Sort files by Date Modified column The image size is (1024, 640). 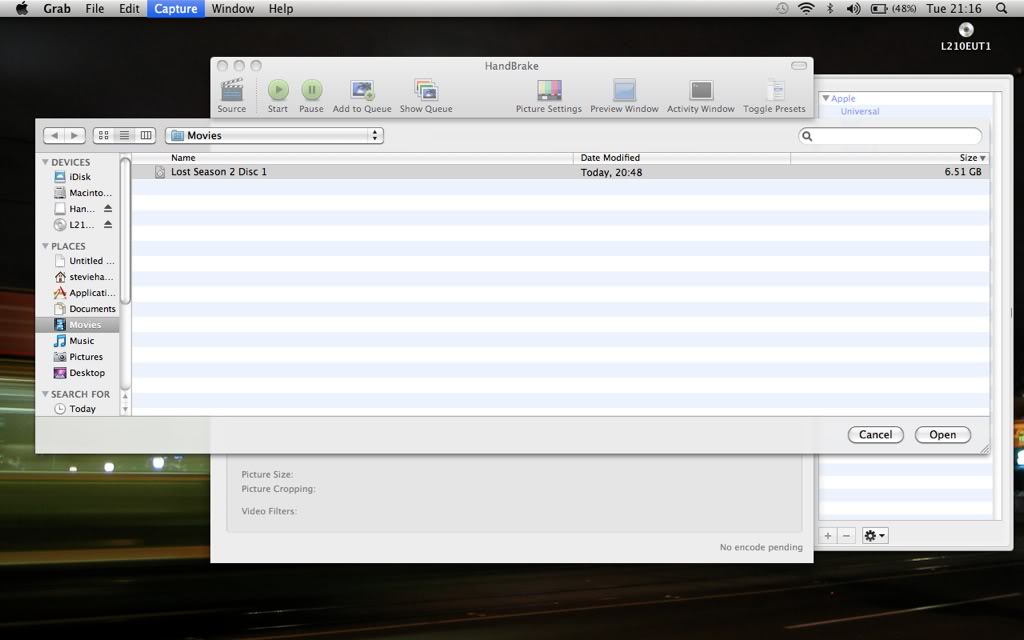(x=682, y=158)
